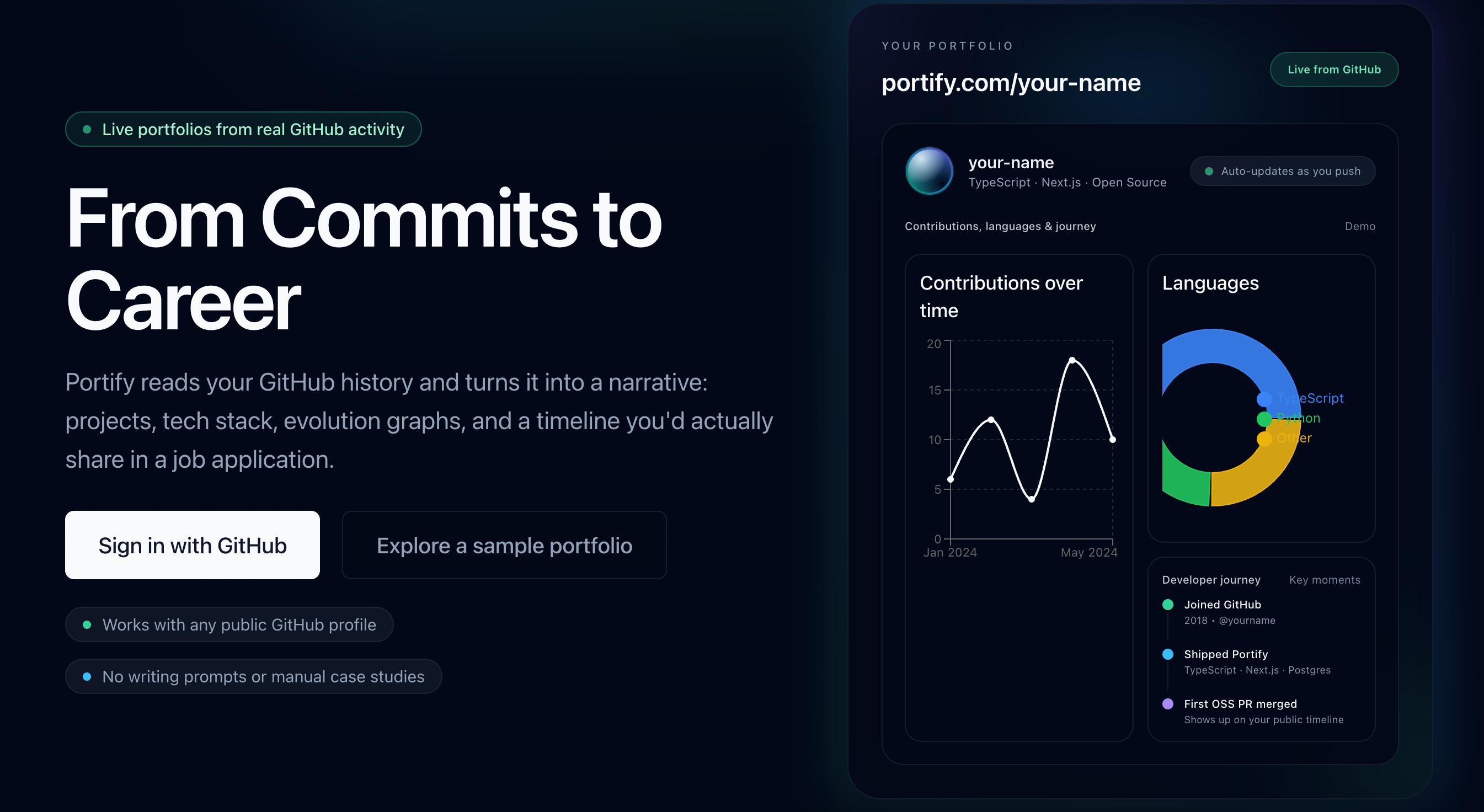Click the Demo label in portfolio card
1484x812 pixels.
(x=1359, y=226)
